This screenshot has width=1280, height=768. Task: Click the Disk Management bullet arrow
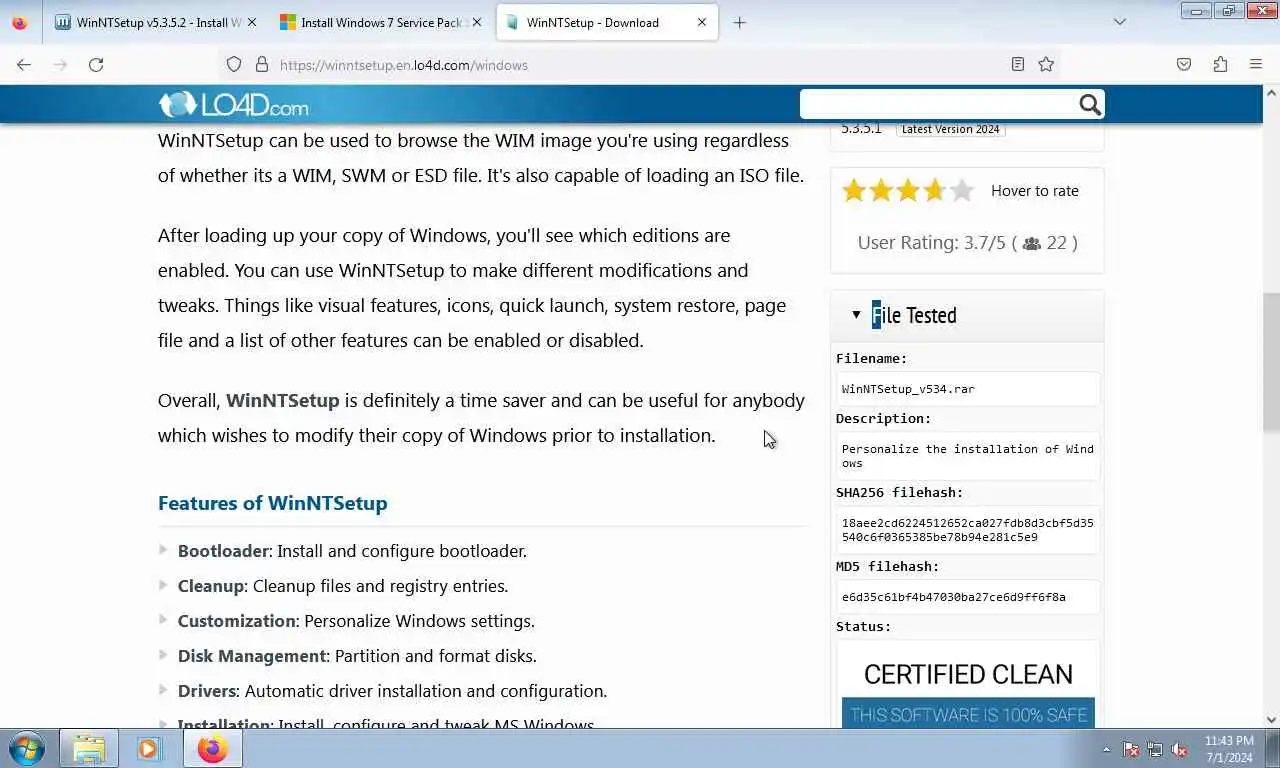[164, 654]
